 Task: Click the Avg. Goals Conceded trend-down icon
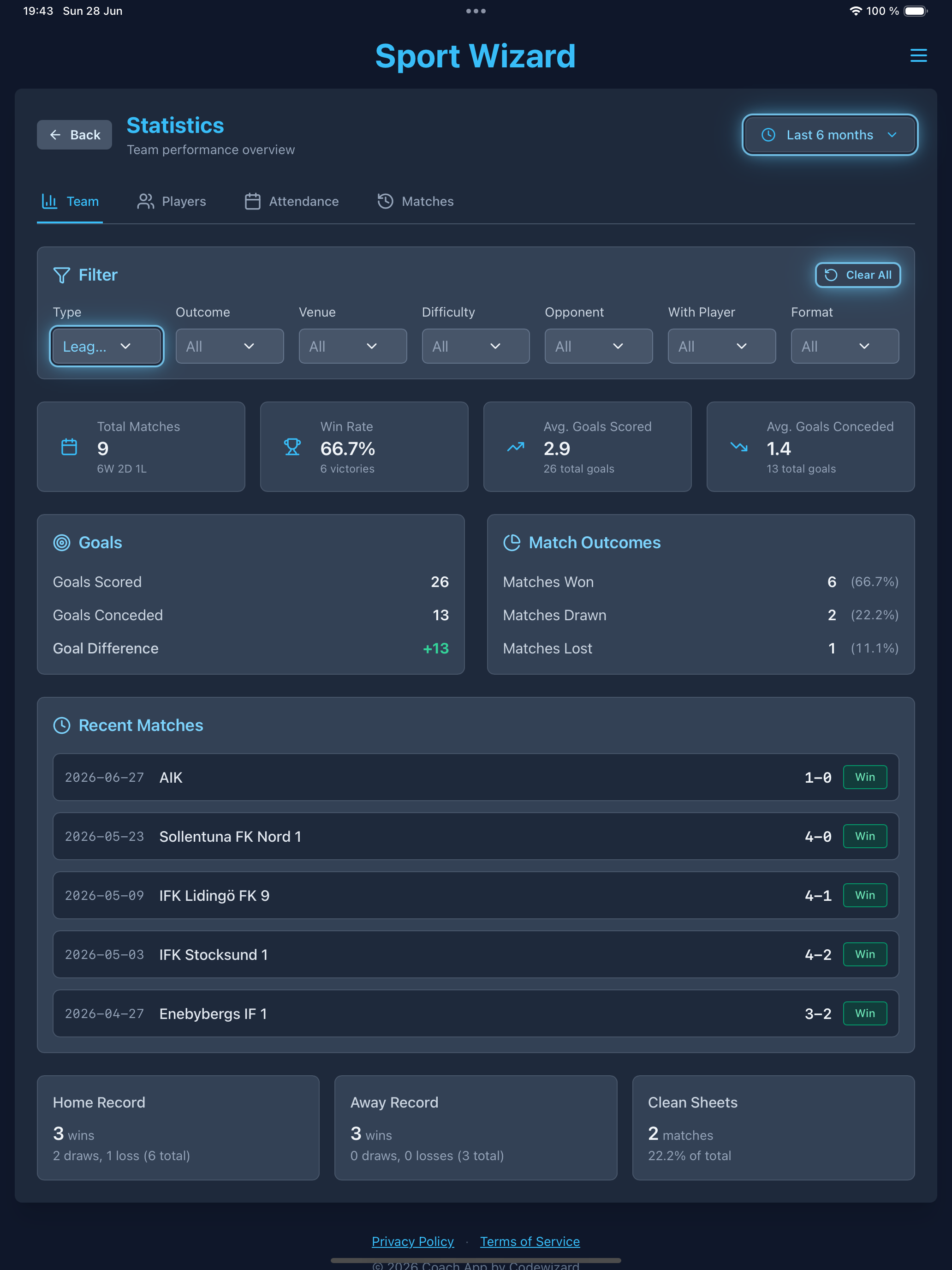pos(738,447)
